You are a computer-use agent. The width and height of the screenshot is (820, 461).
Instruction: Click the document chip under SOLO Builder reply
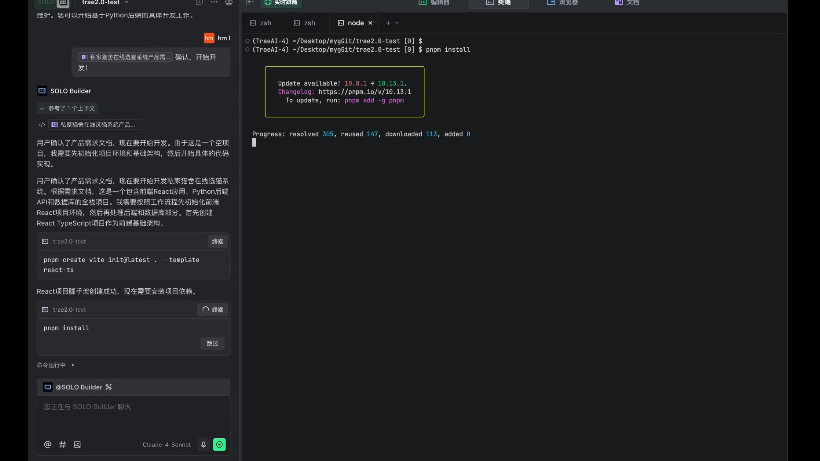[x=95, y=124]
